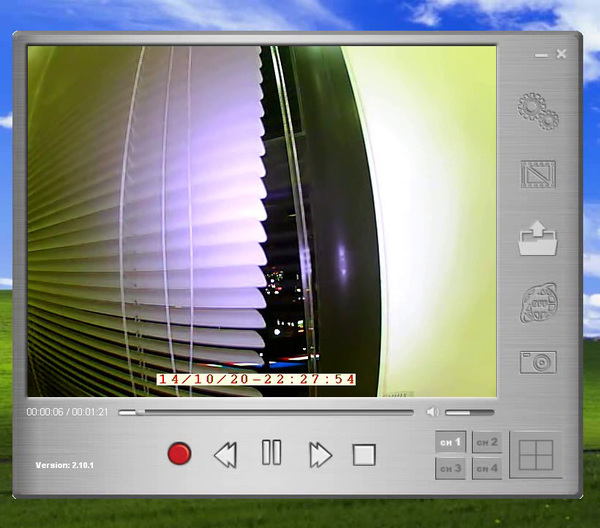Viewport: 600px width, 528px height.
Task: Open file using the upload folder icon
Action: click(537, 239)
